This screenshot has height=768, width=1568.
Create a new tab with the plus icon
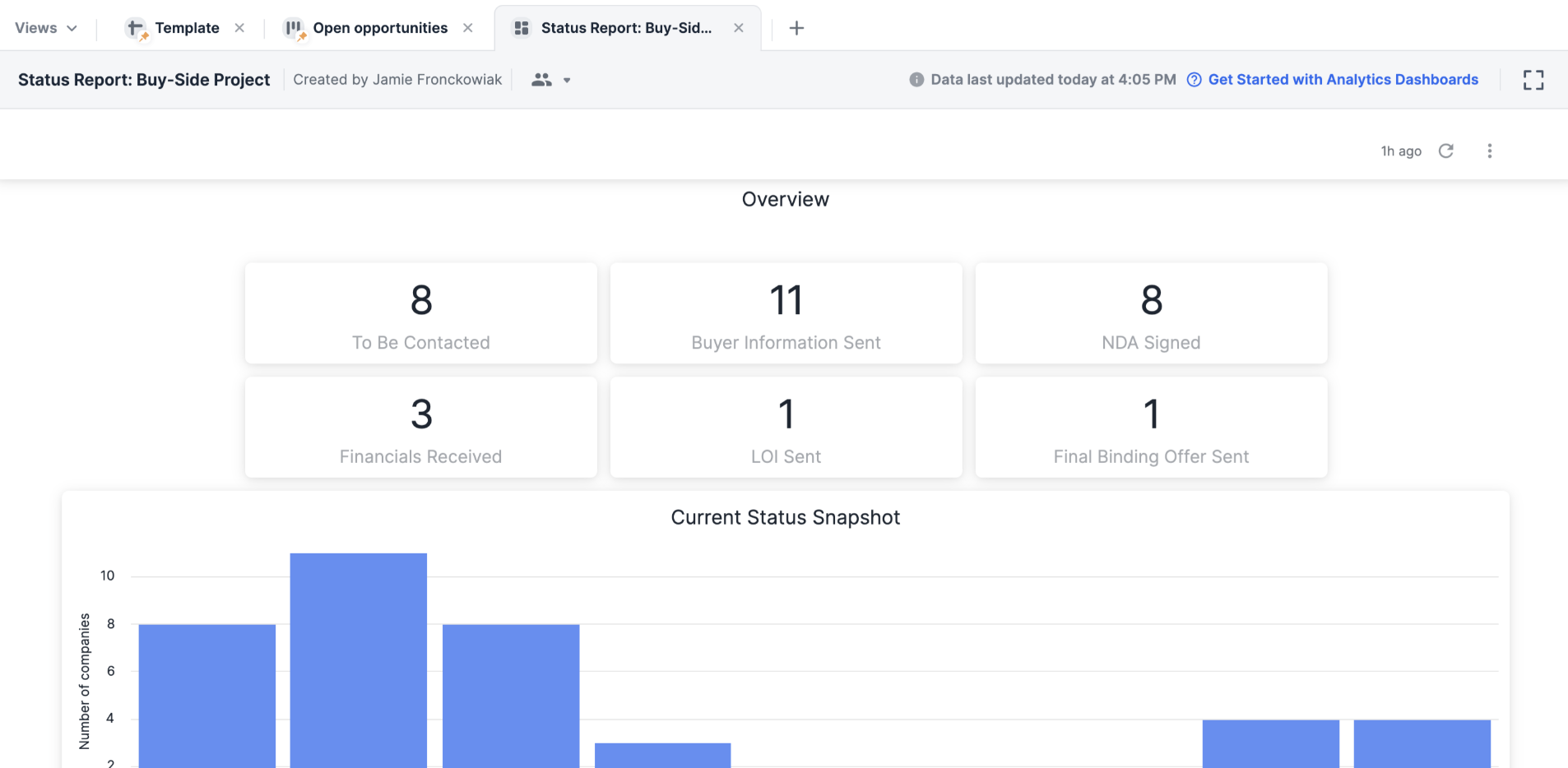pyautogui.click(x=796, y=27)
